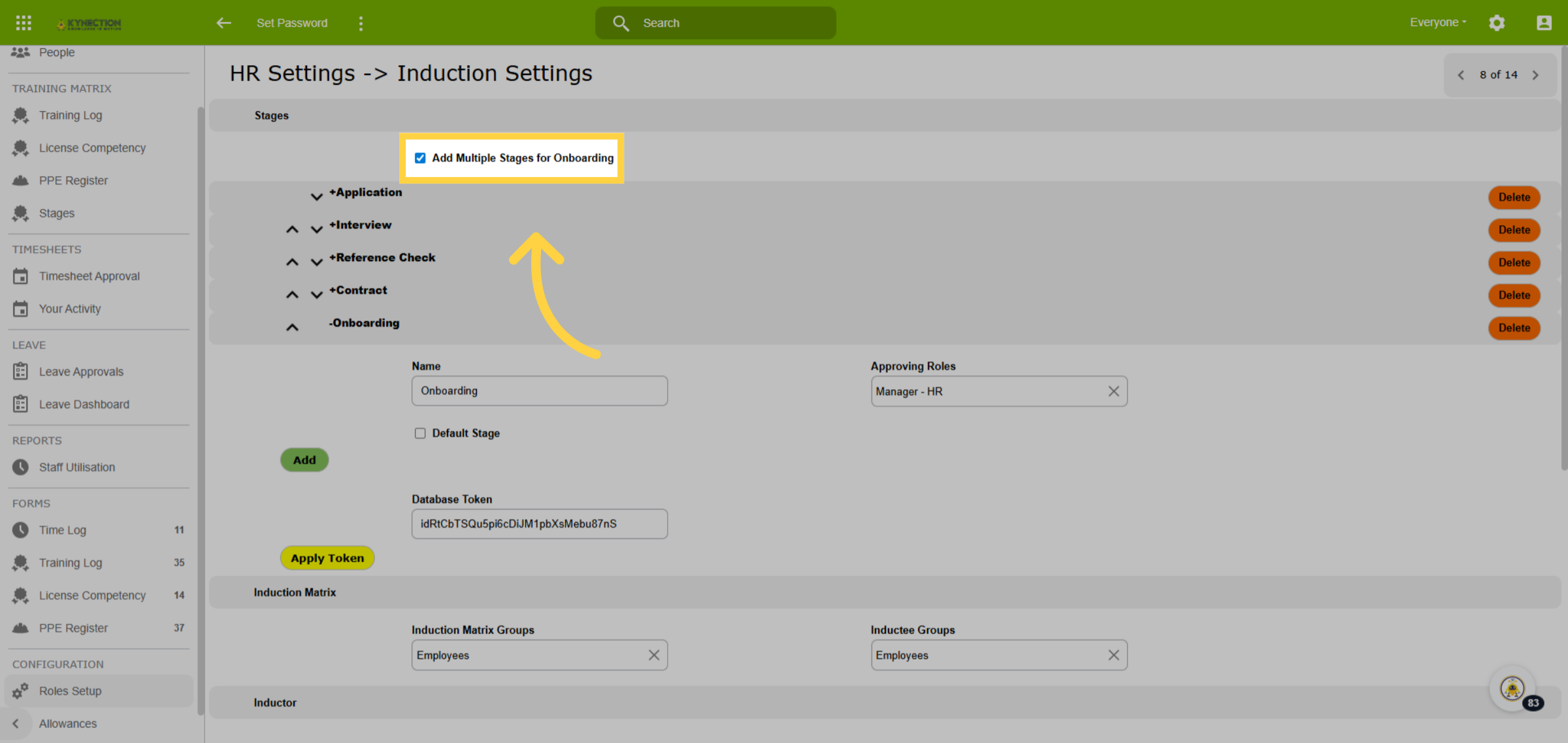Open PPE Register under Forms
Screen dimensions: 1568x743
click(73, 628)
